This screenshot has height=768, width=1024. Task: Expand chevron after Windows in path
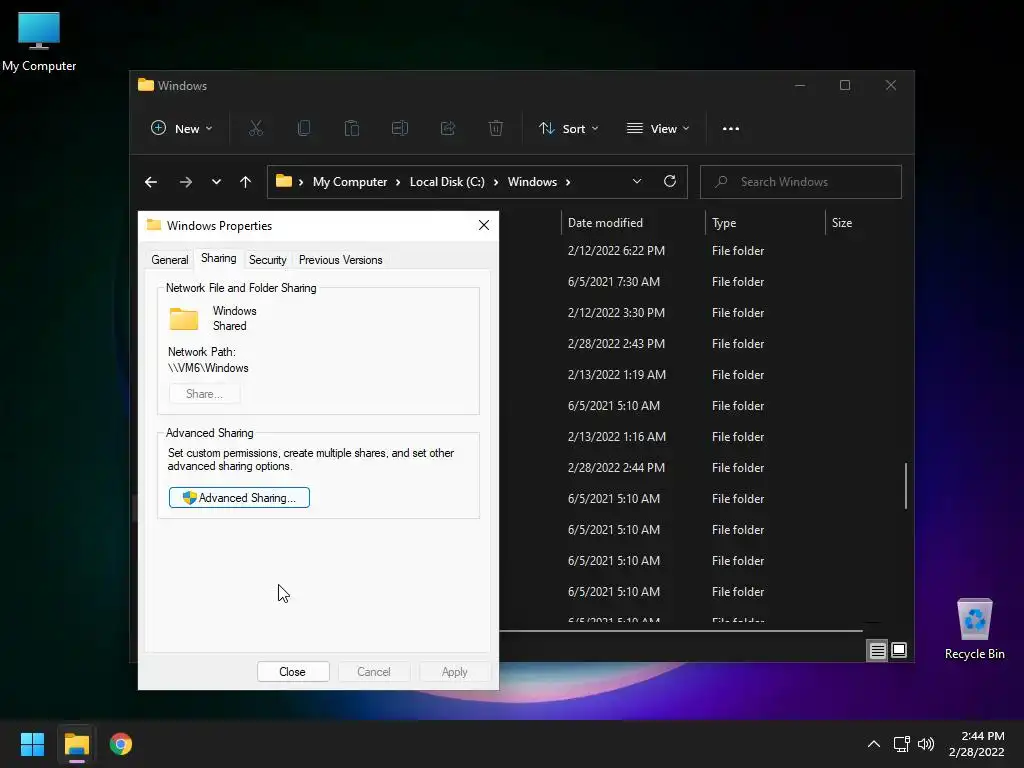568,182
